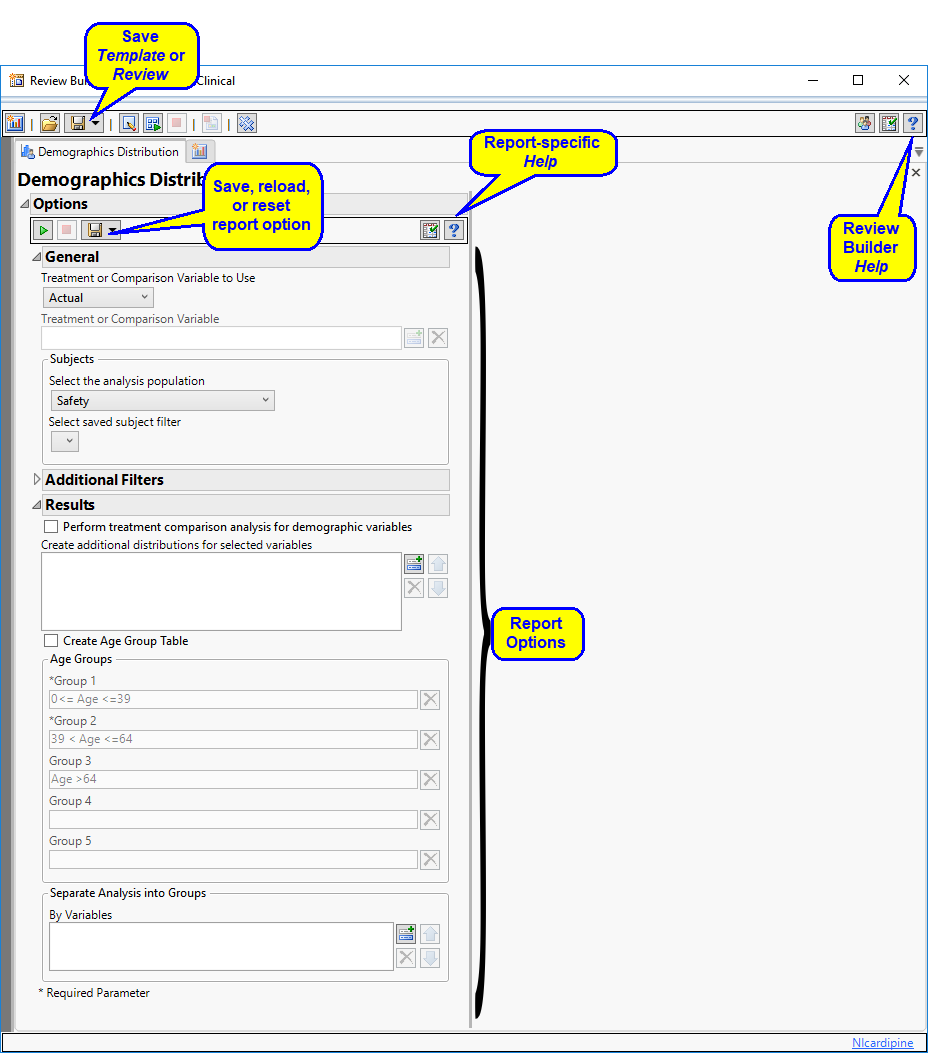The height and width of the screenshot is (1053, 928).
Task: Click add variables icon for By Variables
Action: [406, 933]
